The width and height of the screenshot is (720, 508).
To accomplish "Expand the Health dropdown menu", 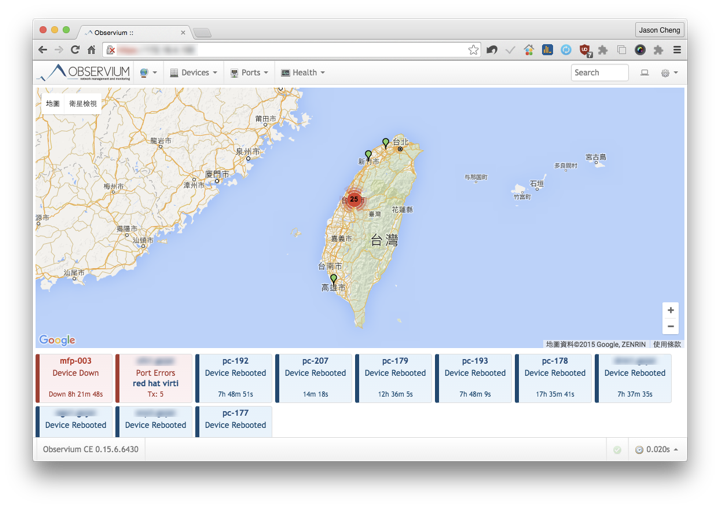I will tap(303, 73).
